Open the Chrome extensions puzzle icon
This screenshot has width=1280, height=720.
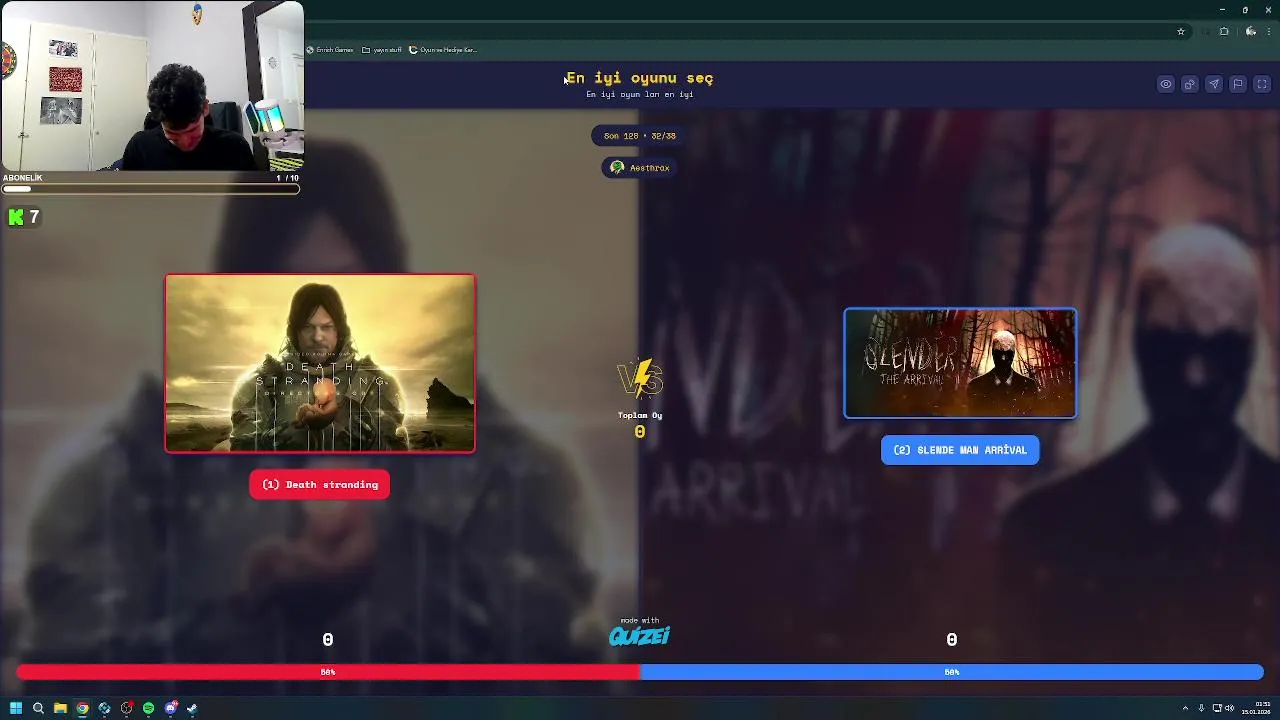tap(1224, 31)
